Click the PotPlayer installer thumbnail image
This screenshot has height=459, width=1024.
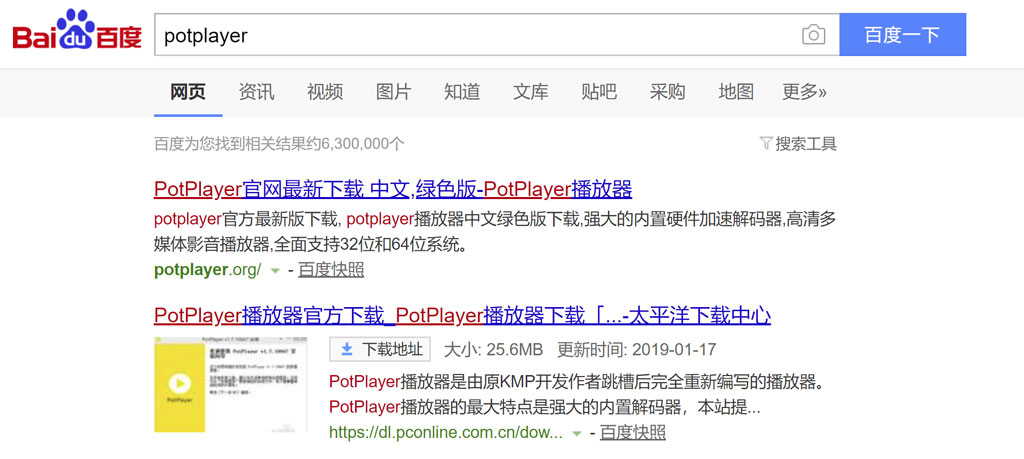[231, 385]
